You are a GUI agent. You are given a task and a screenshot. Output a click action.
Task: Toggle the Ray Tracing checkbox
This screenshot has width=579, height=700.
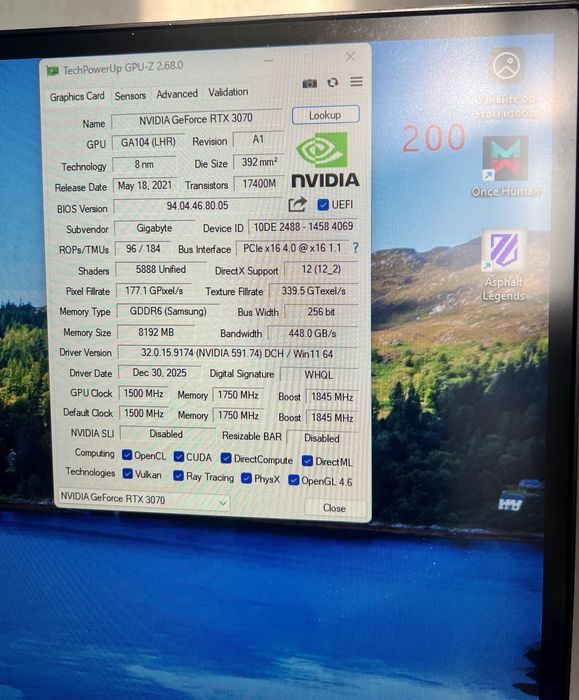click(x=179, y=475)
